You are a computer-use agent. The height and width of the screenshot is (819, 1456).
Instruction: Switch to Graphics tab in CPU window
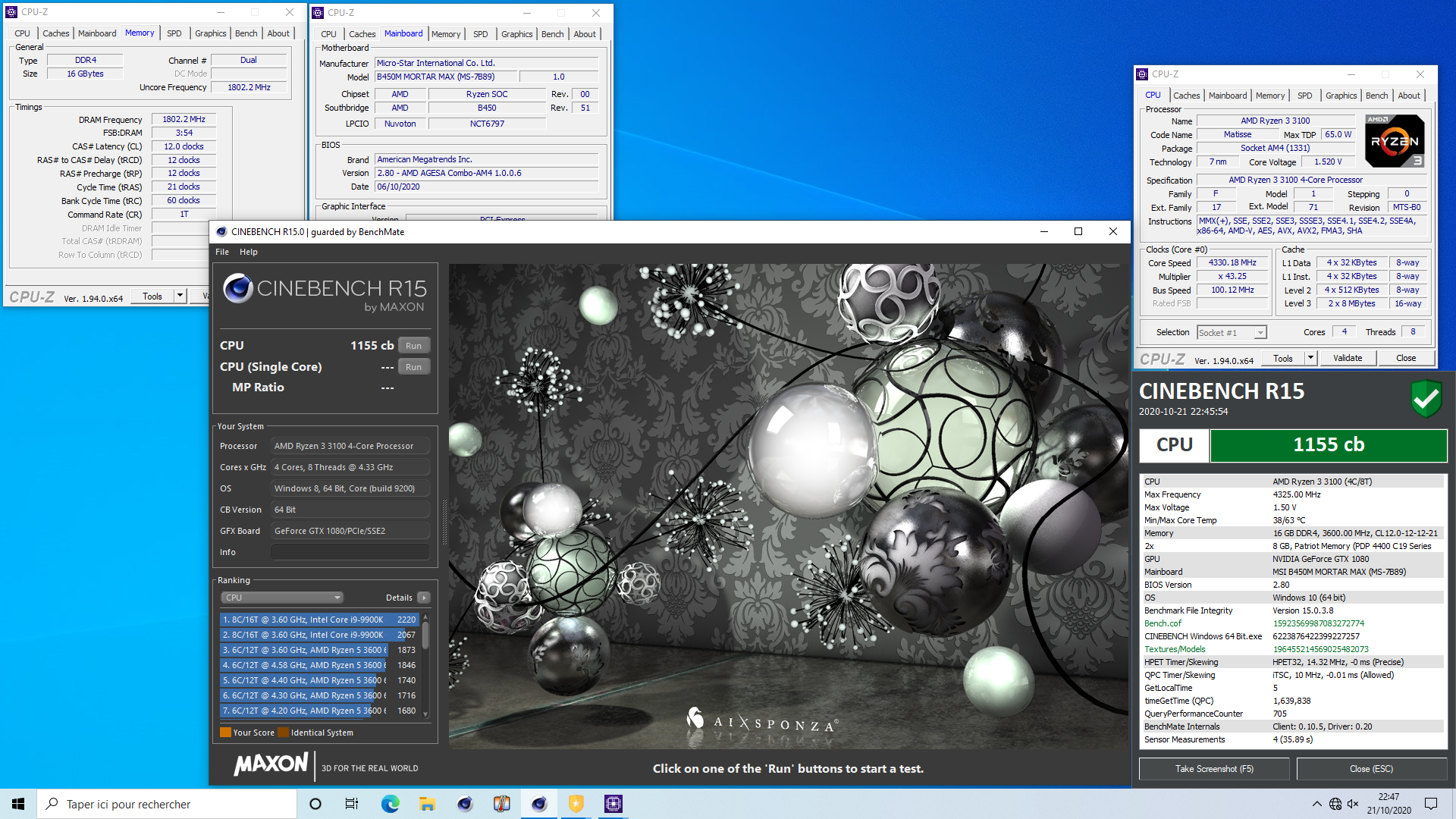coord(1341,96)
